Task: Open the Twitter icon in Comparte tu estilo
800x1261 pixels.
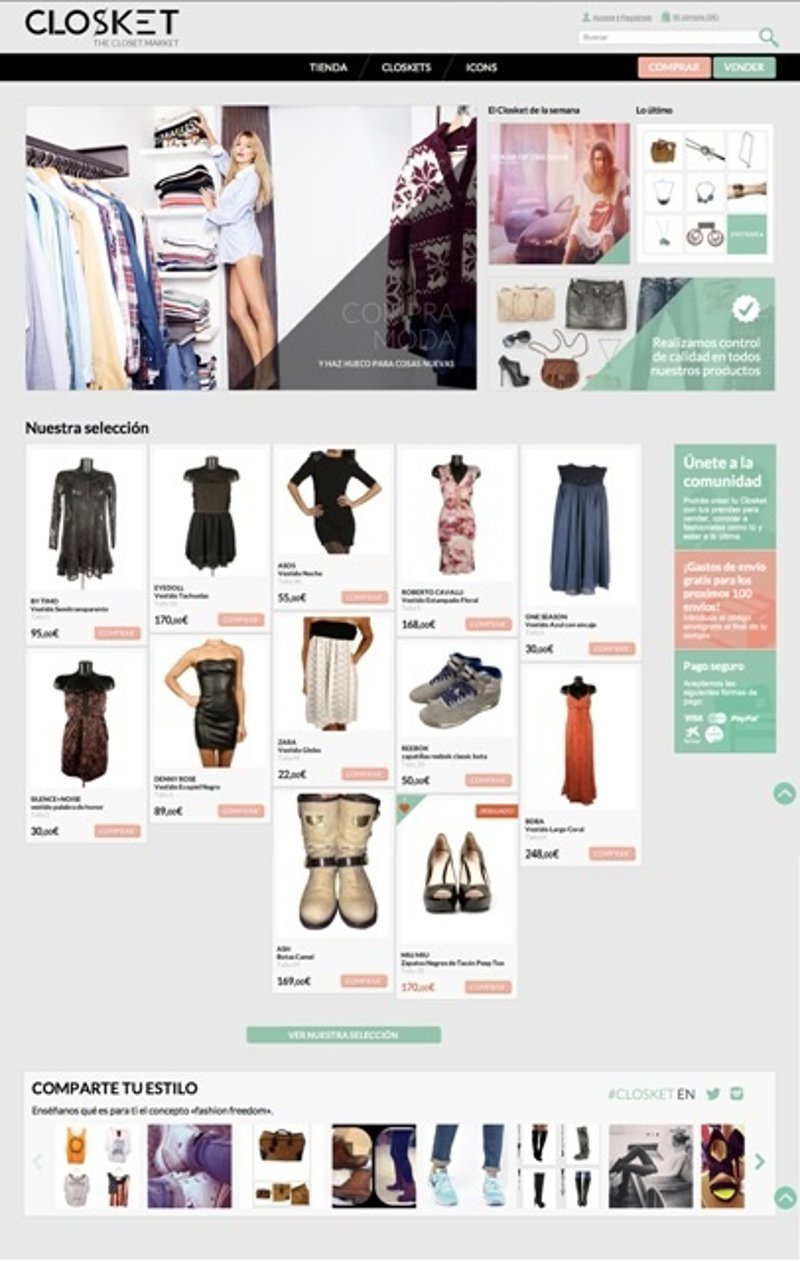Action: 713,1093
